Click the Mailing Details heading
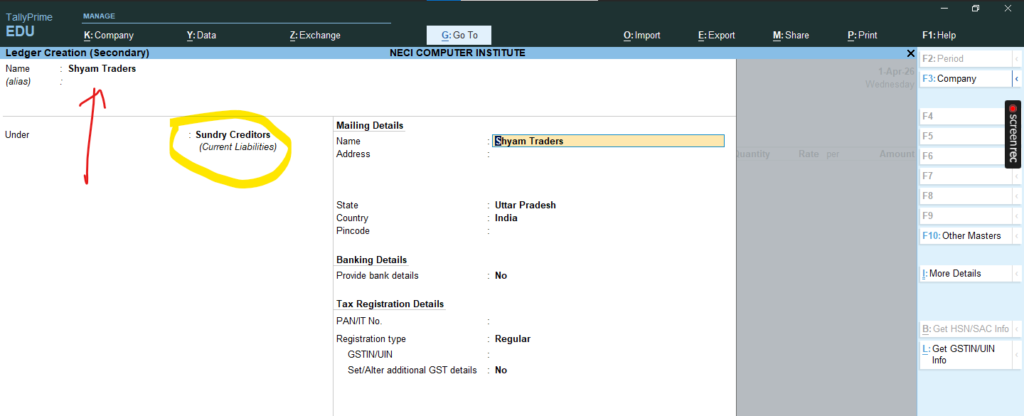Image resolution: width=1024 pixels, height=416 pixels. click(x=370, y=125)
